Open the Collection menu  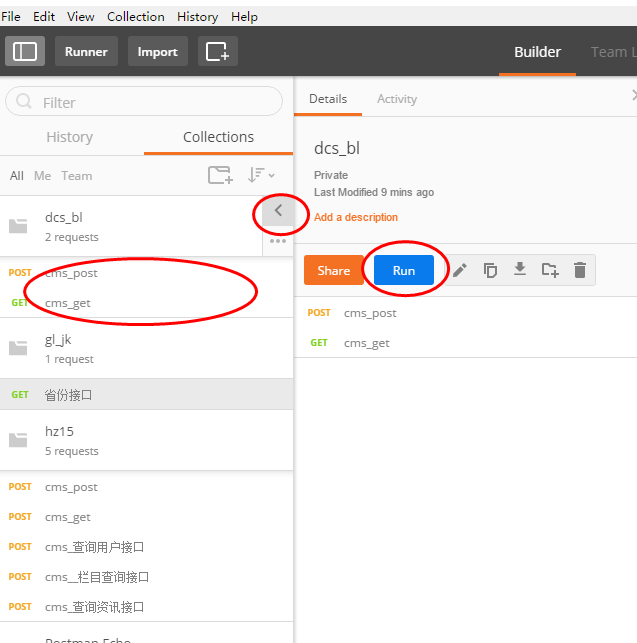[135, 17]
